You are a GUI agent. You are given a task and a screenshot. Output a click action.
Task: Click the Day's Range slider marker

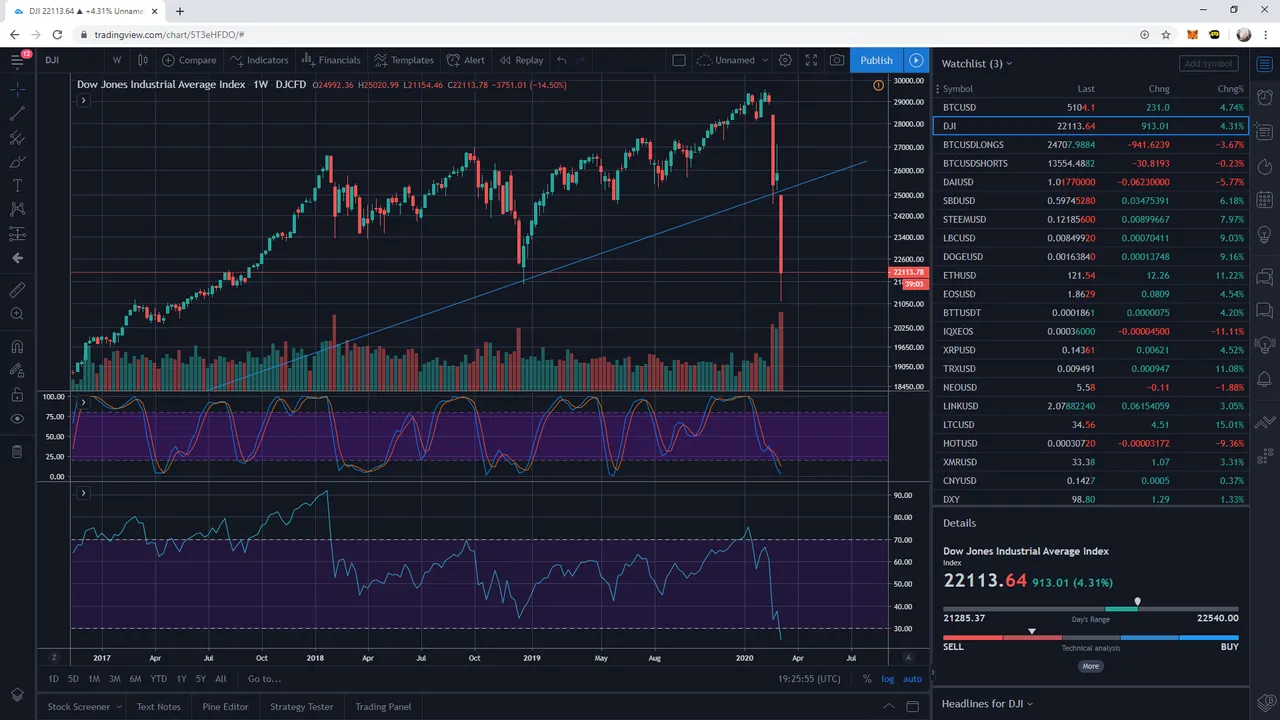(x=1137, y=602)
